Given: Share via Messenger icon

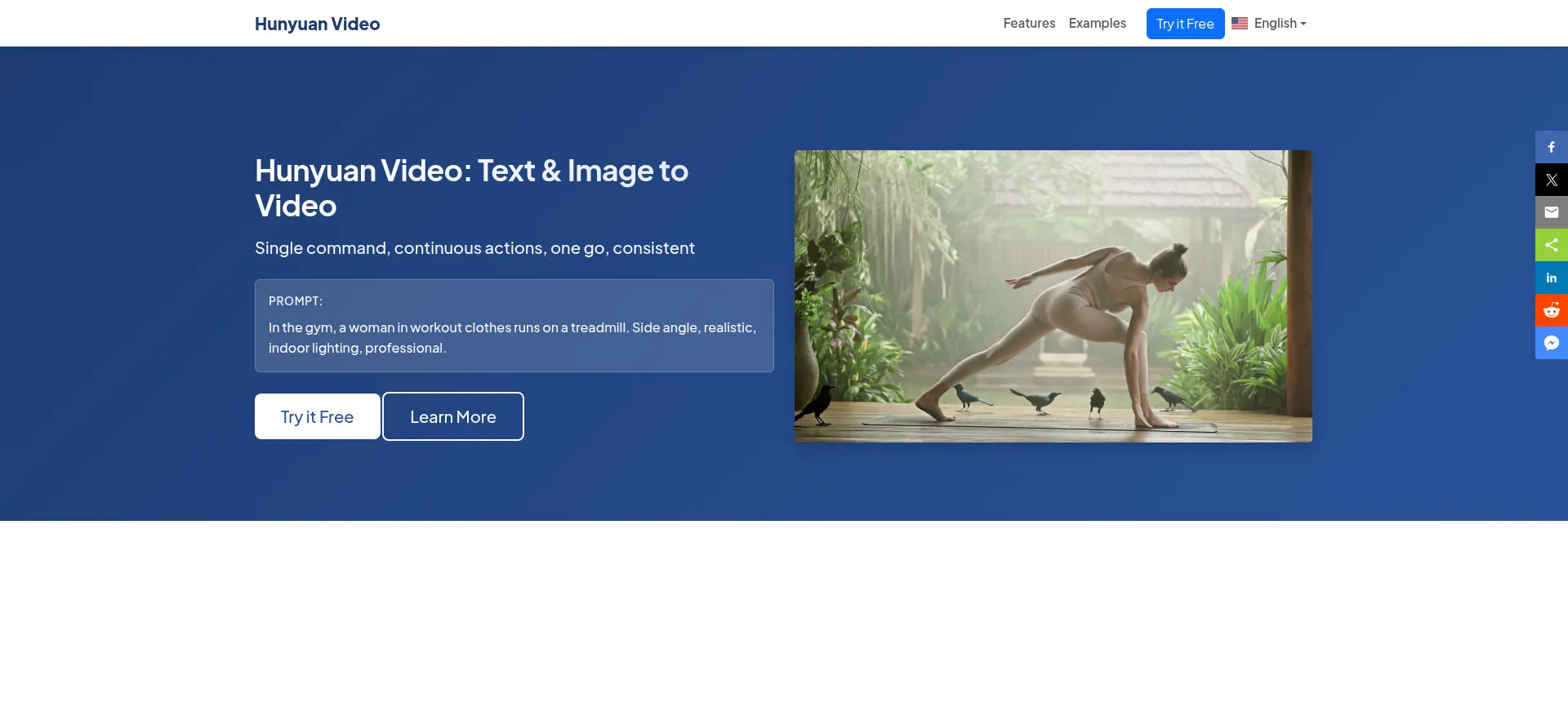Looking at the screenshot, I should coord(1552,343).
